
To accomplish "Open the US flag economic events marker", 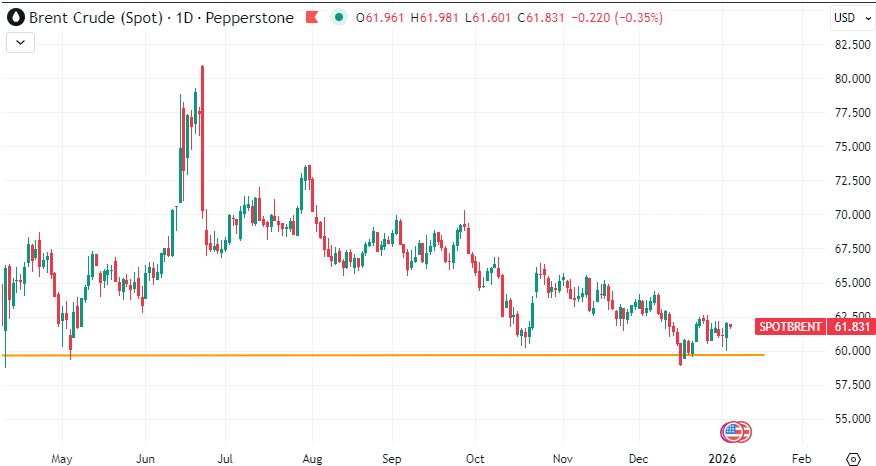I will (x=735, y=432).
